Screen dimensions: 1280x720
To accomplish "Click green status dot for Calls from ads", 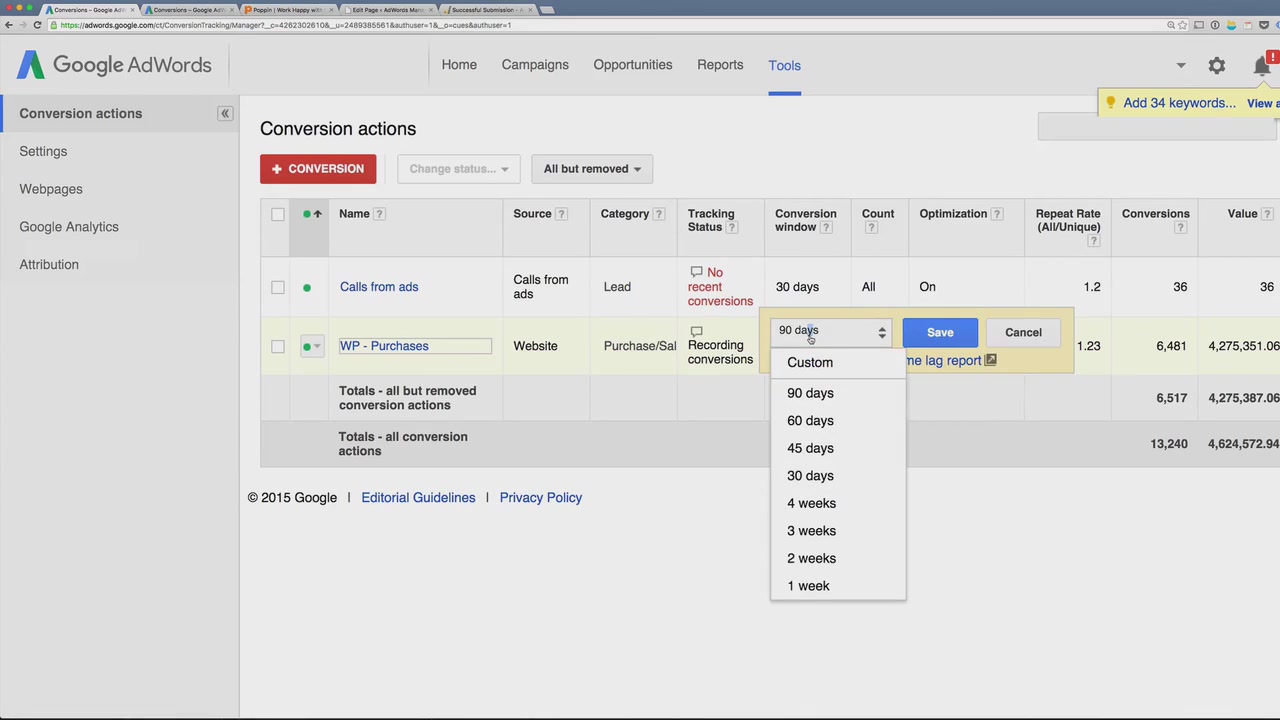I will pyautogui.click(x=307, y=288).
